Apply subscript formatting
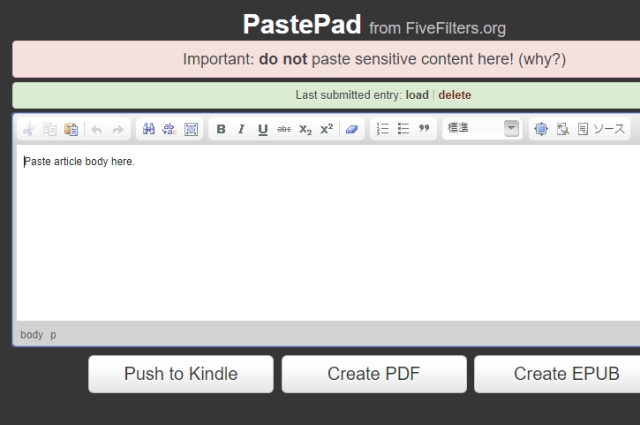 pos(305,129)
